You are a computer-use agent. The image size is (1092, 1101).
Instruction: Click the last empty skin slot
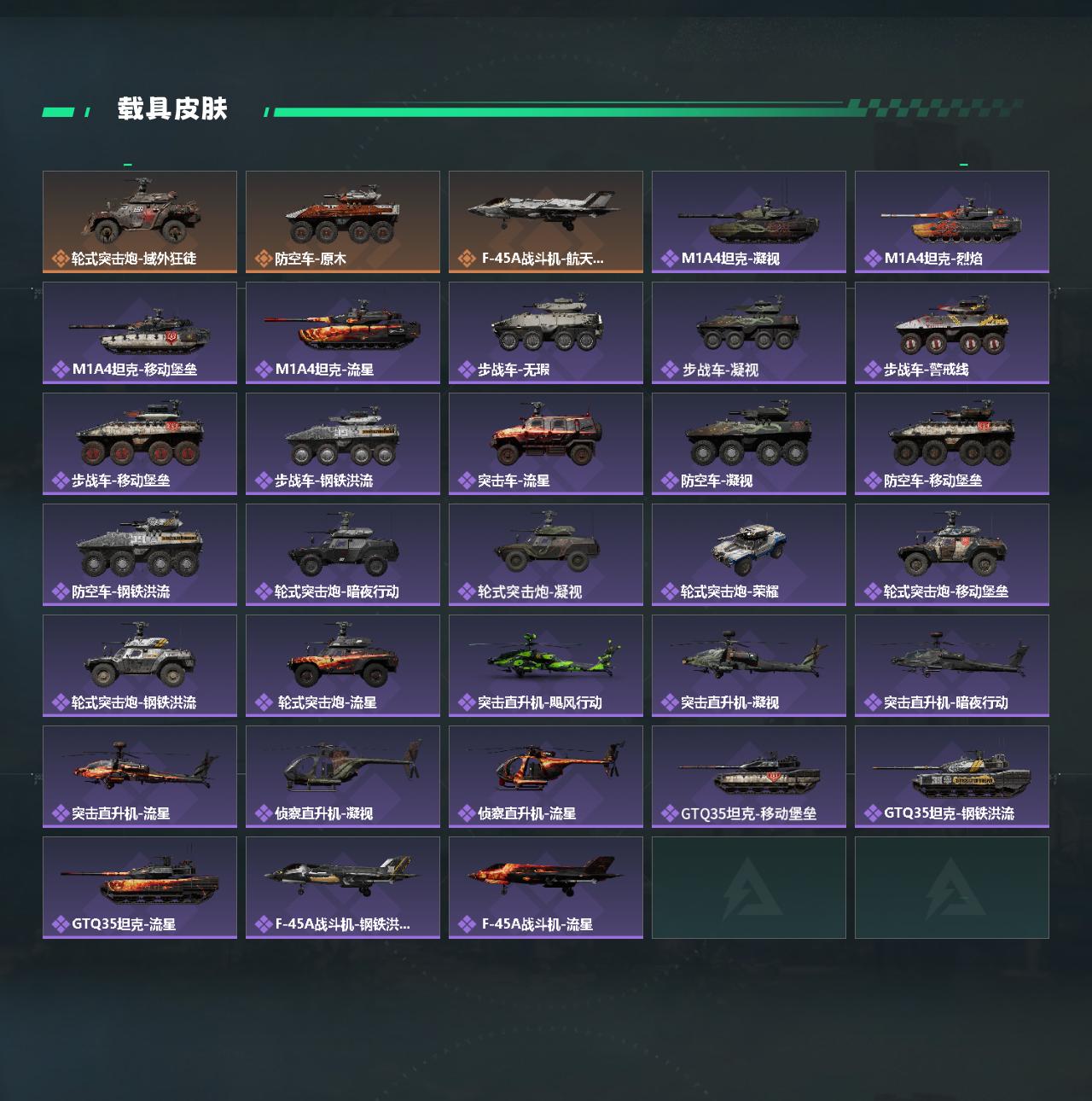pyautogui.click(x=952, y=888)
